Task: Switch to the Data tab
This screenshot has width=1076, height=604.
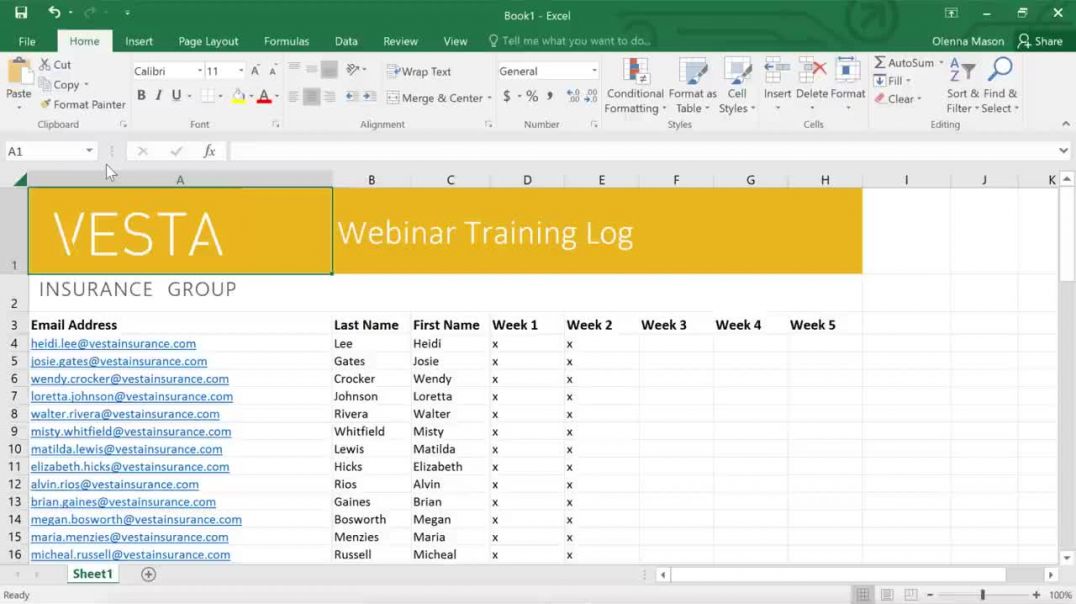Action: 346,41
